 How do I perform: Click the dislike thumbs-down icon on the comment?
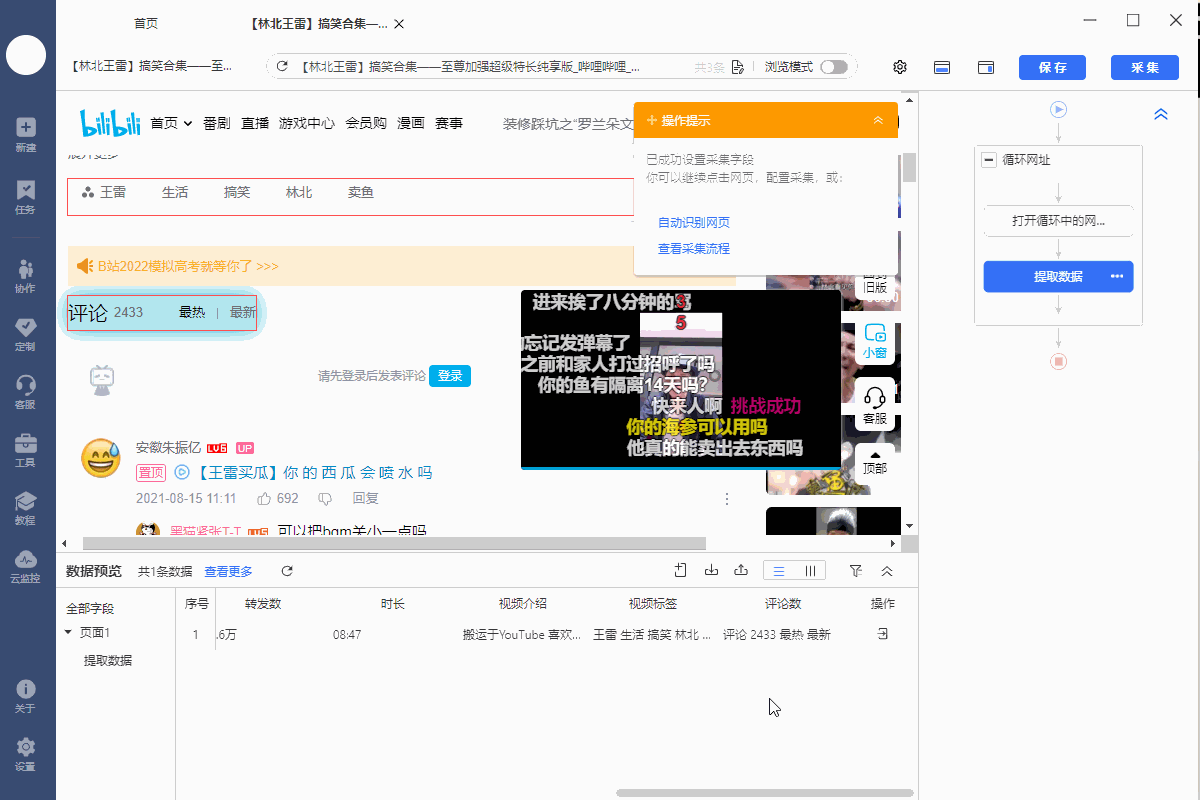(325, 498)
